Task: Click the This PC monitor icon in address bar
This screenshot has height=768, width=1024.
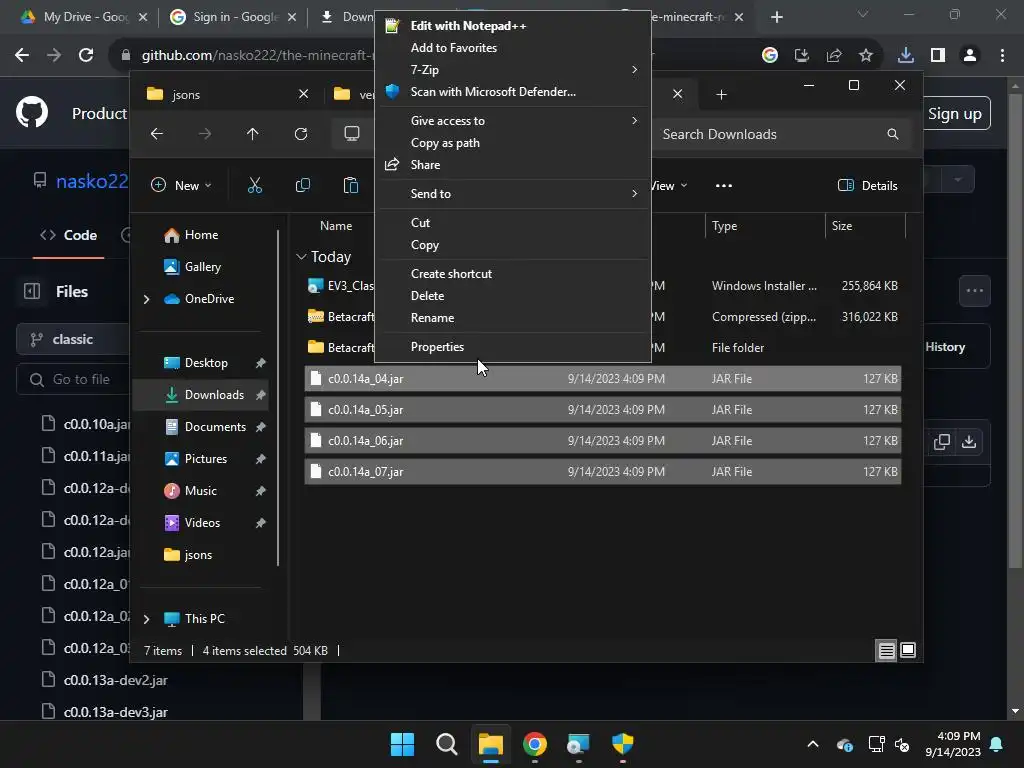Action: [351, 134]
